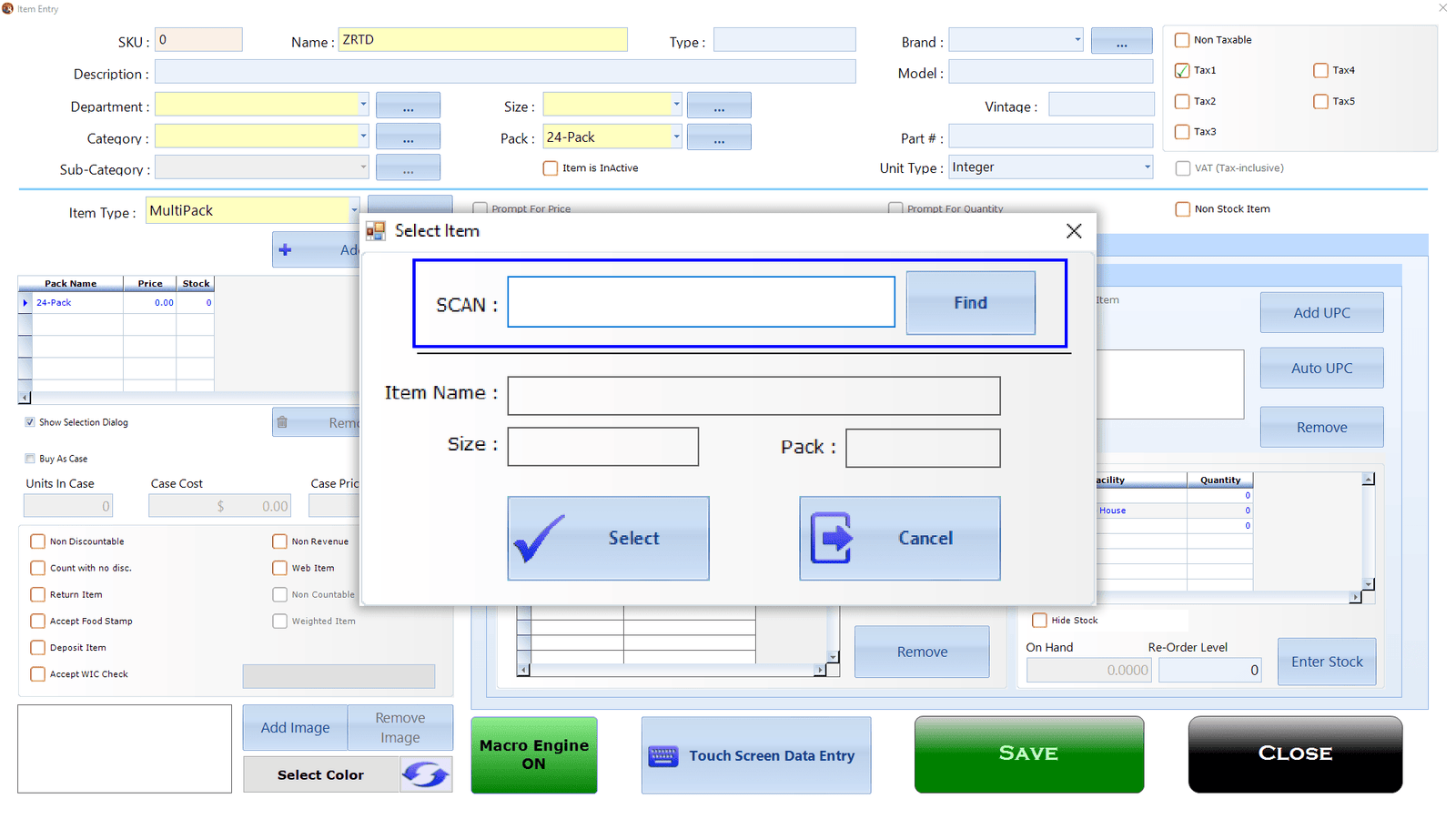The height and width of the screenshot is (819, 1456).
Task: Click the green Save button
Action: click(x=1029, y=754)
